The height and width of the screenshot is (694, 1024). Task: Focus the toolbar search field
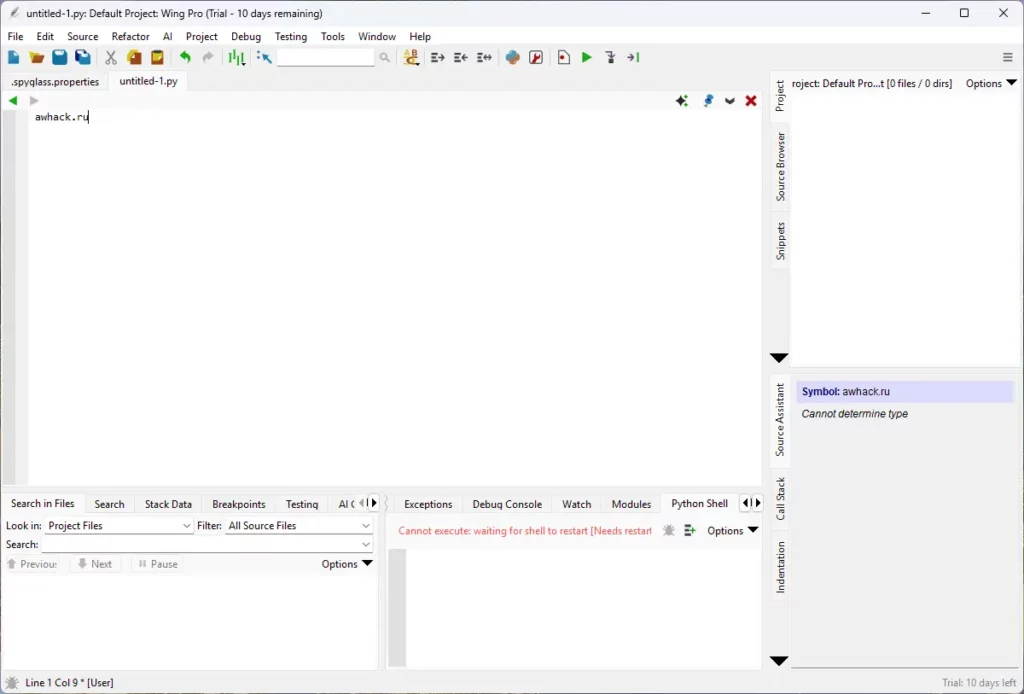pyautogui.click(x=325, y=57)
